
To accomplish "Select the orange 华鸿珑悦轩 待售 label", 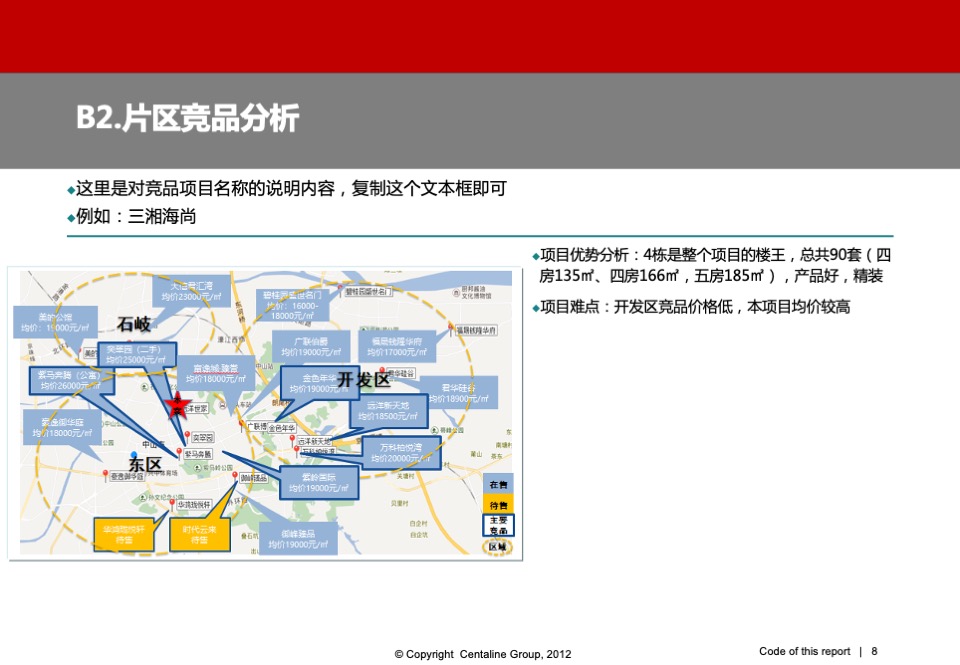I will pos(124,533).
